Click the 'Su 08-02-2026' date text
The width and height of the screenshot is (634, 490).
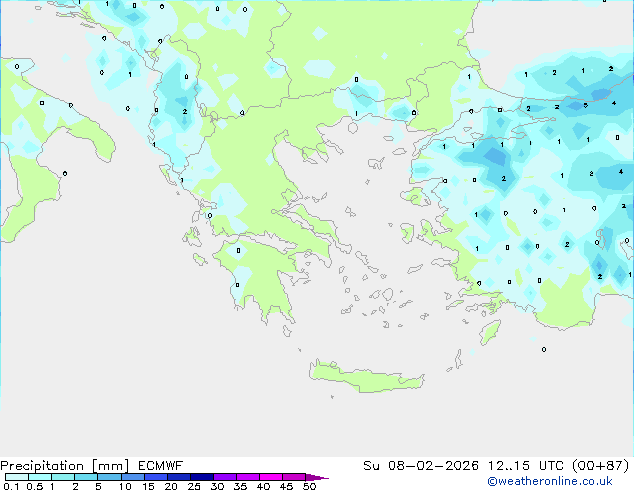coord(421,466)
